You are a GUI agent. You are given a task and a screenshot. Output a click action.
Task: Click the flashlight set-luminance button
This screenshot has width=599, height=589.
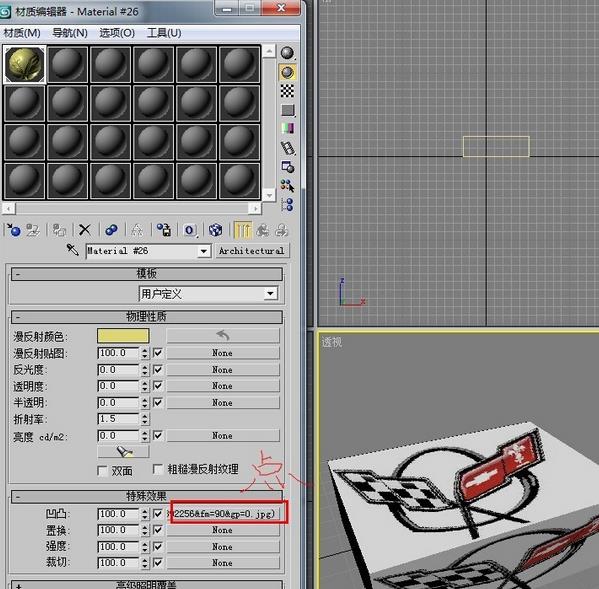(123, 452)
